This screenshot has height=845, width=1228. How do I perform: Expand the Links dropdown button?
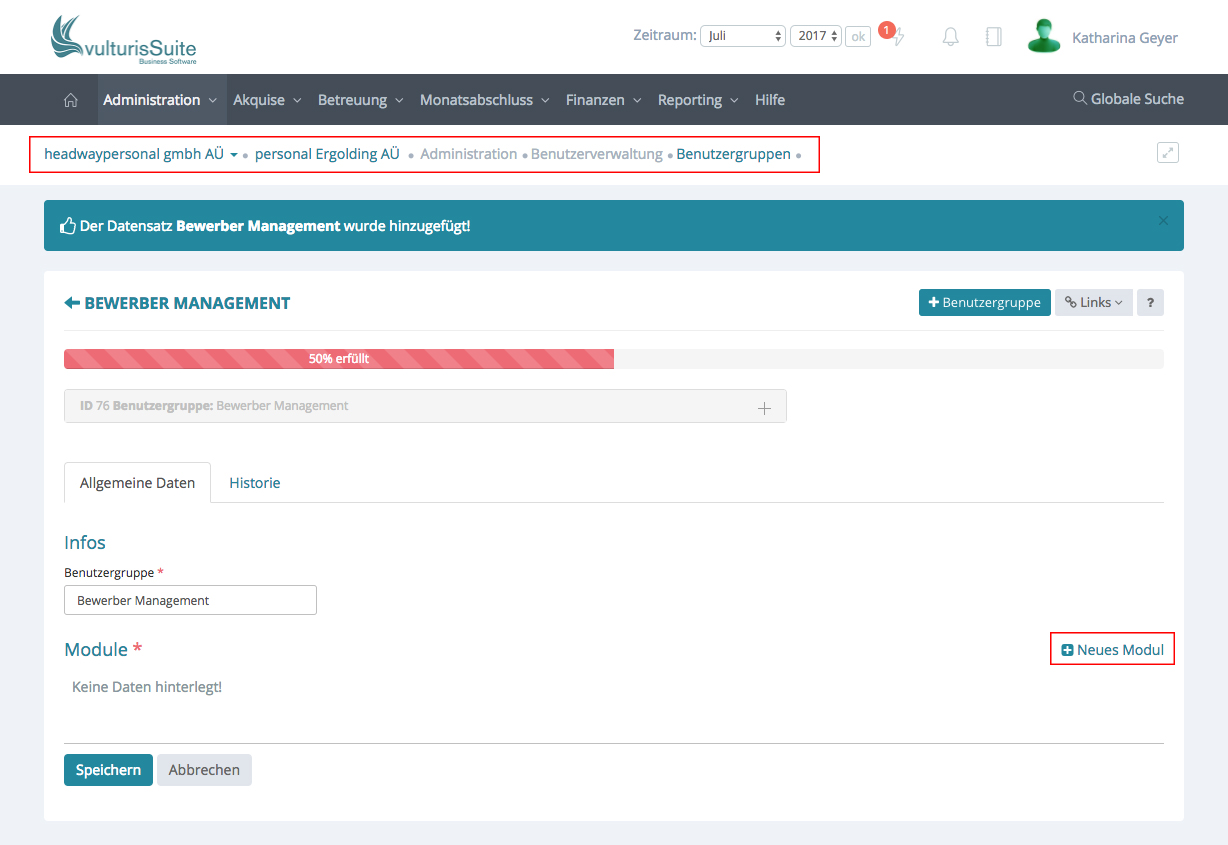(1093, 303)
